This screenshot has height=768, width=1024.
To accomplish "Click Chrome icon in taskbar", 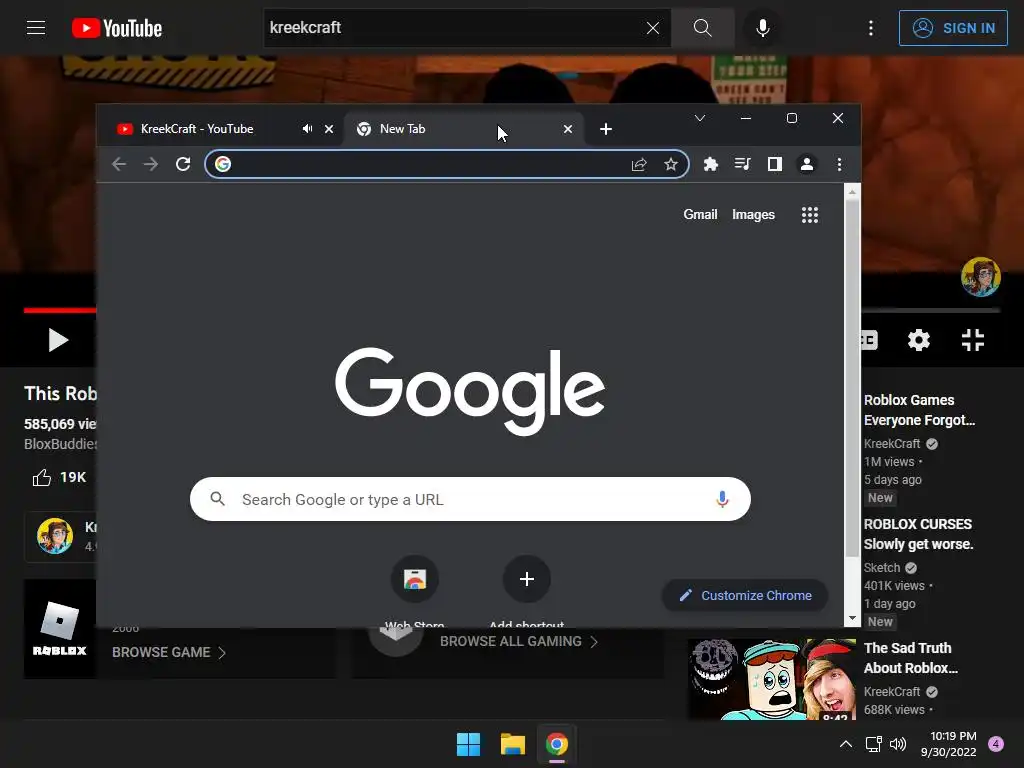I will point(556,744).
